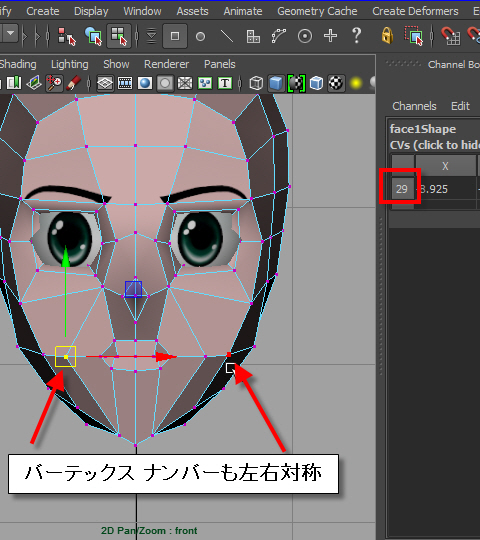
Task: Open the Edit menu in Channel Box
Action: pos(460,106)
